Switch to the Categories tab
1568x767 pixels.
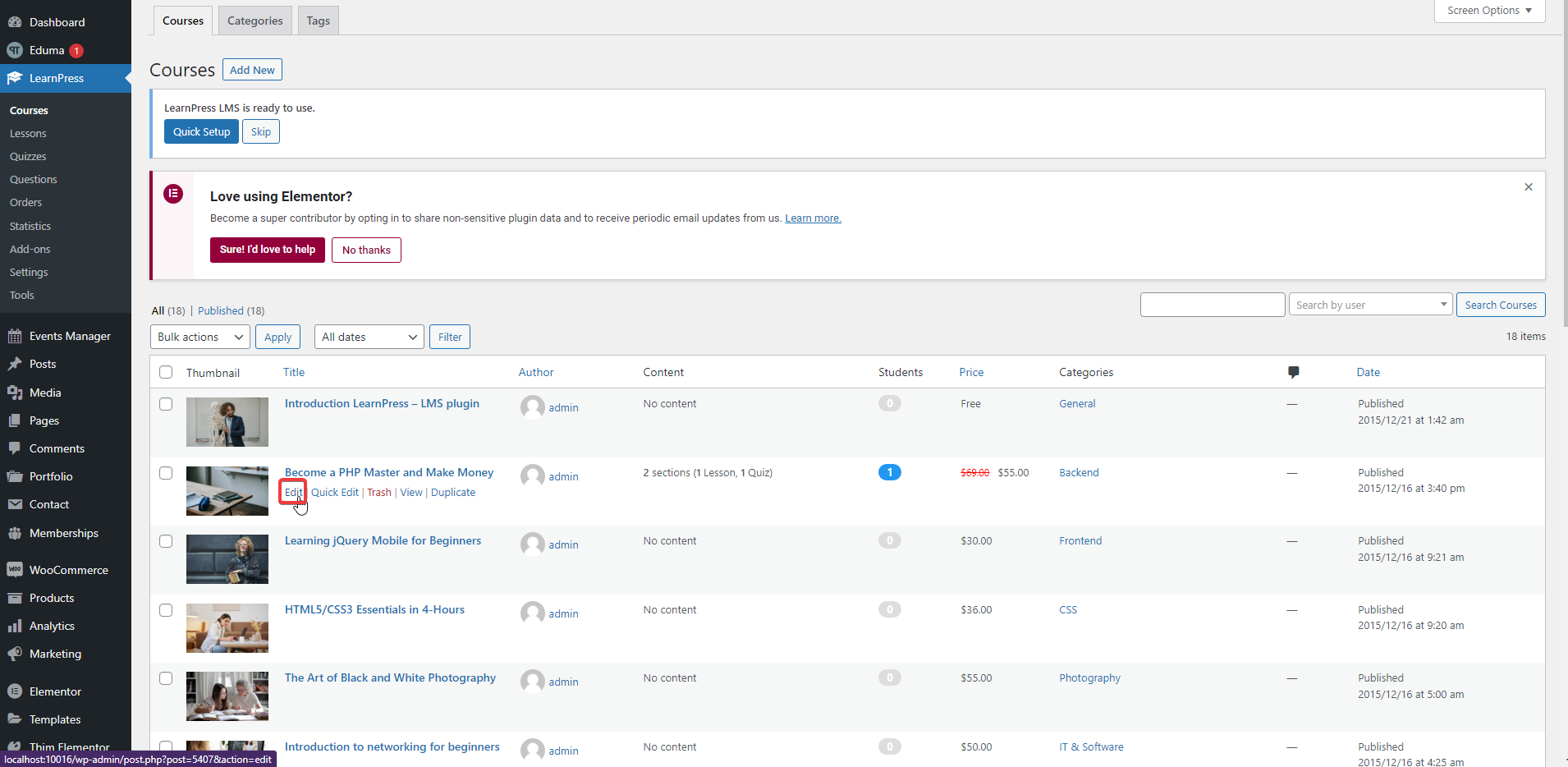click(x=254, y=21)
